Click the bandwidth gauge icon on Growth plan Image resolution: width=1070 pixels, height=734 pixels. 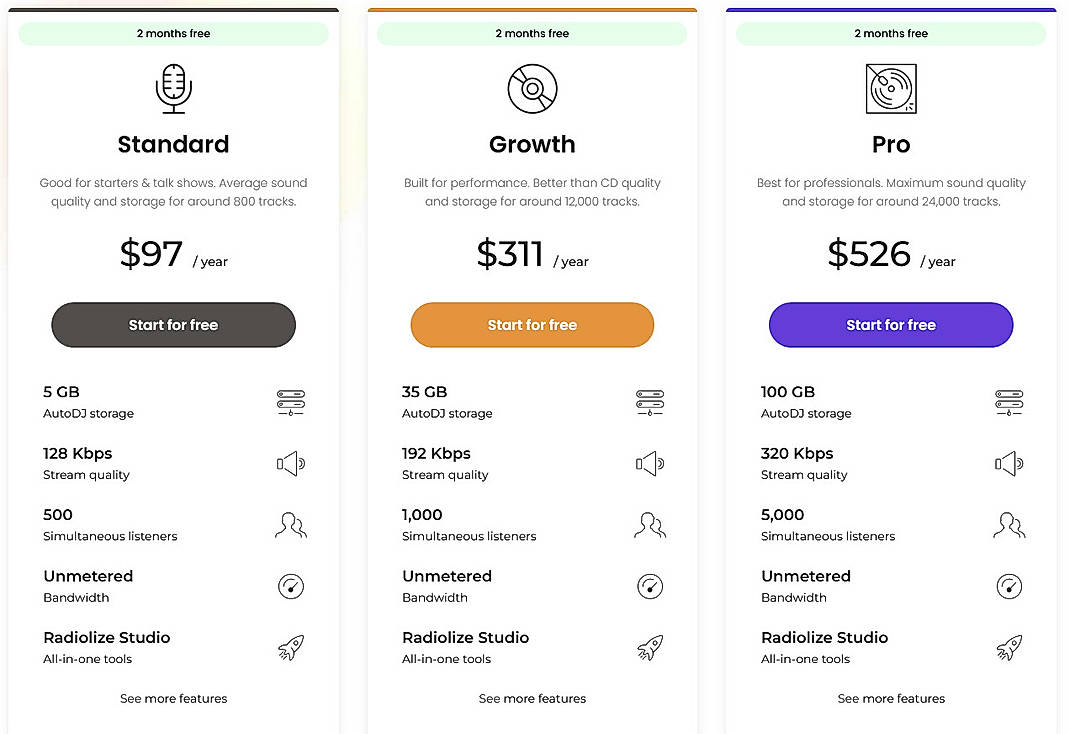click(649, 586)
